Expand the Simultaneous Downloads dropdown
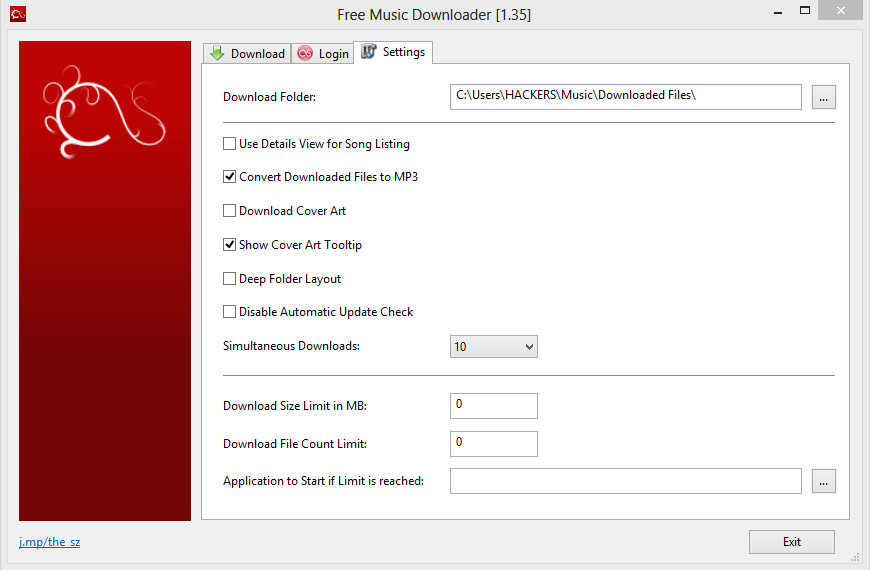The image size is (870, 570). coord(493,346)
